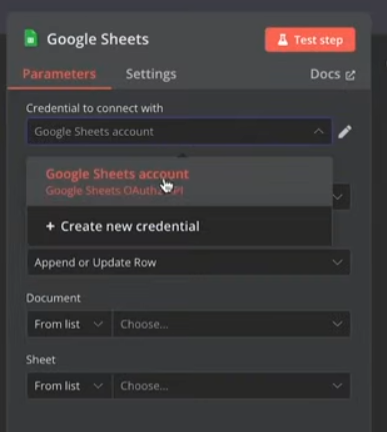Open the Sheet Choose... selector
387x432 pixels.
(x=232, y=386)
